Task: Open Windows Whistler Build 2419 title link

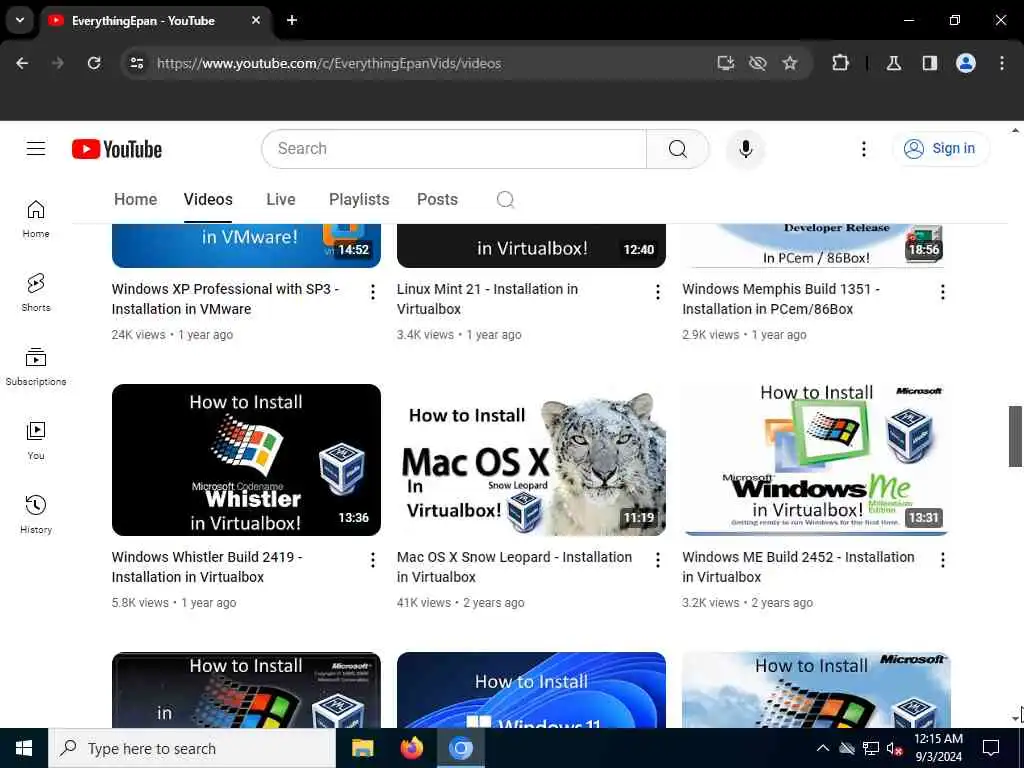Action: (x=207, y=567)
